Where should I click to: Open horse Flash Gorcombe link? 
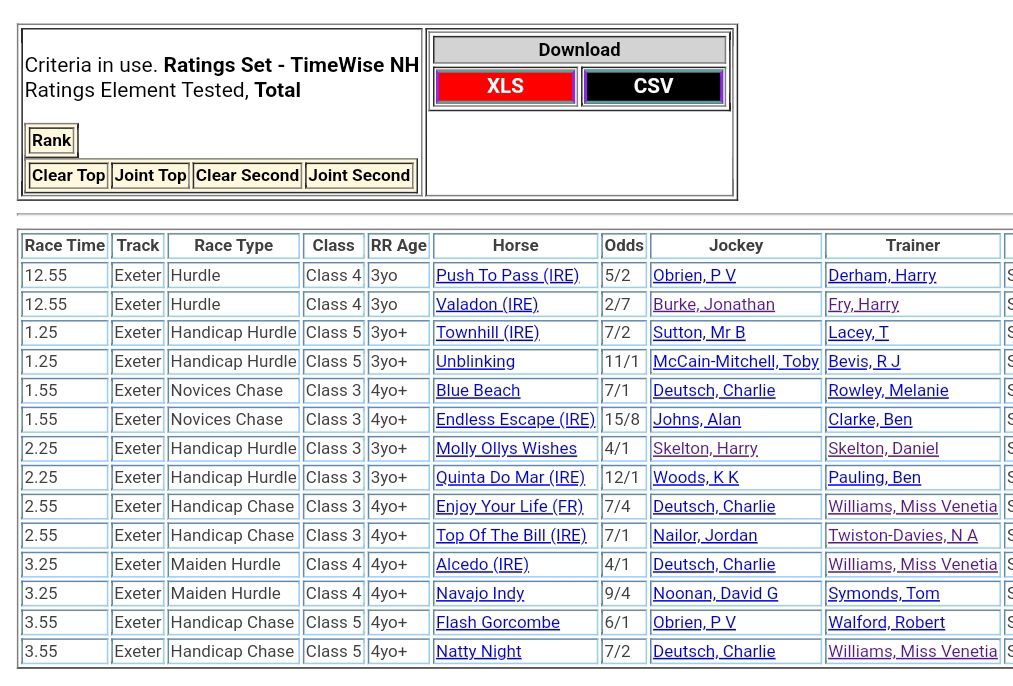(497, 623)
